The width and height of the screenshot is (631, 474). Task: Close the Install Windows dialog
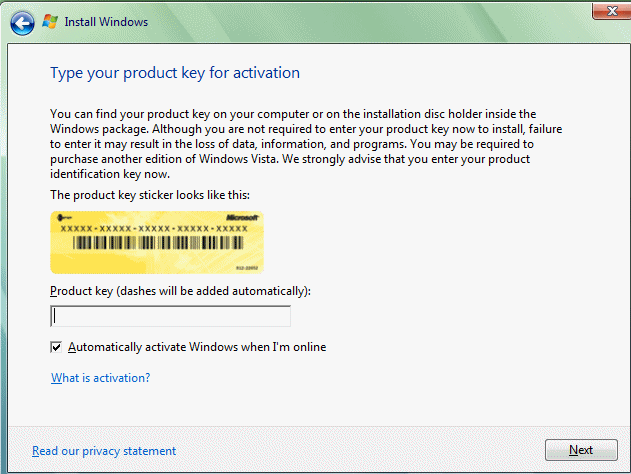click(611, 11)
